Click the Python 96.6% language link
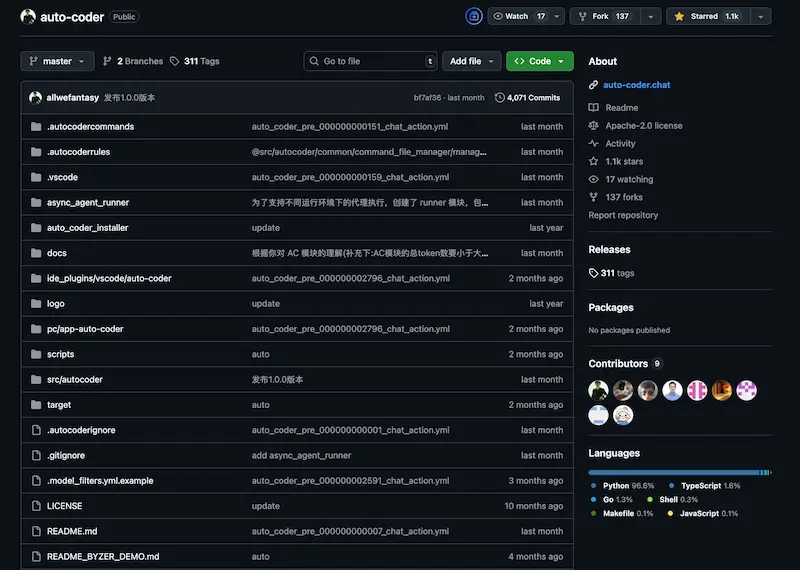 (x=623, y=486)
